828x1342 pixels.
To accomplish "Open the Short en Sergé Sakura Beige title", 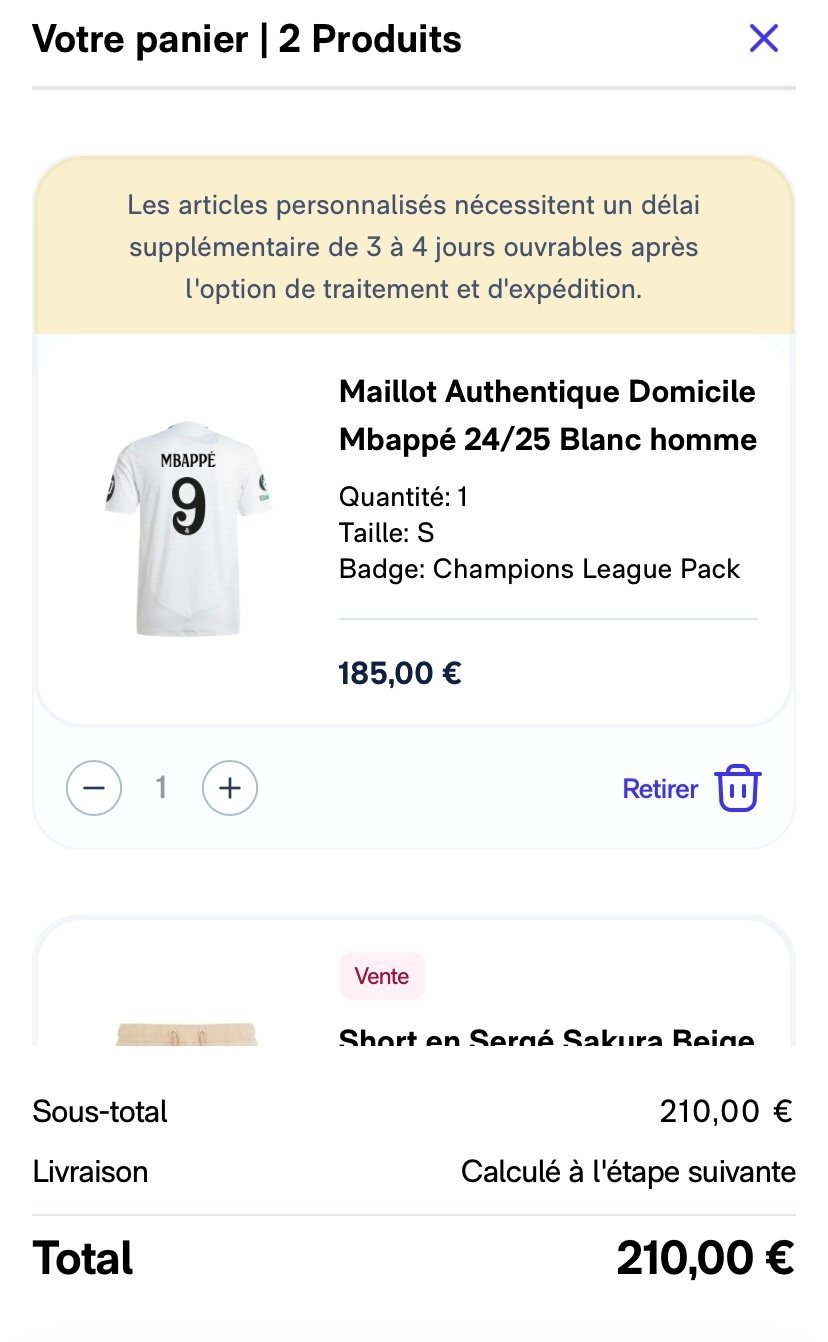I will point(547,1036).
